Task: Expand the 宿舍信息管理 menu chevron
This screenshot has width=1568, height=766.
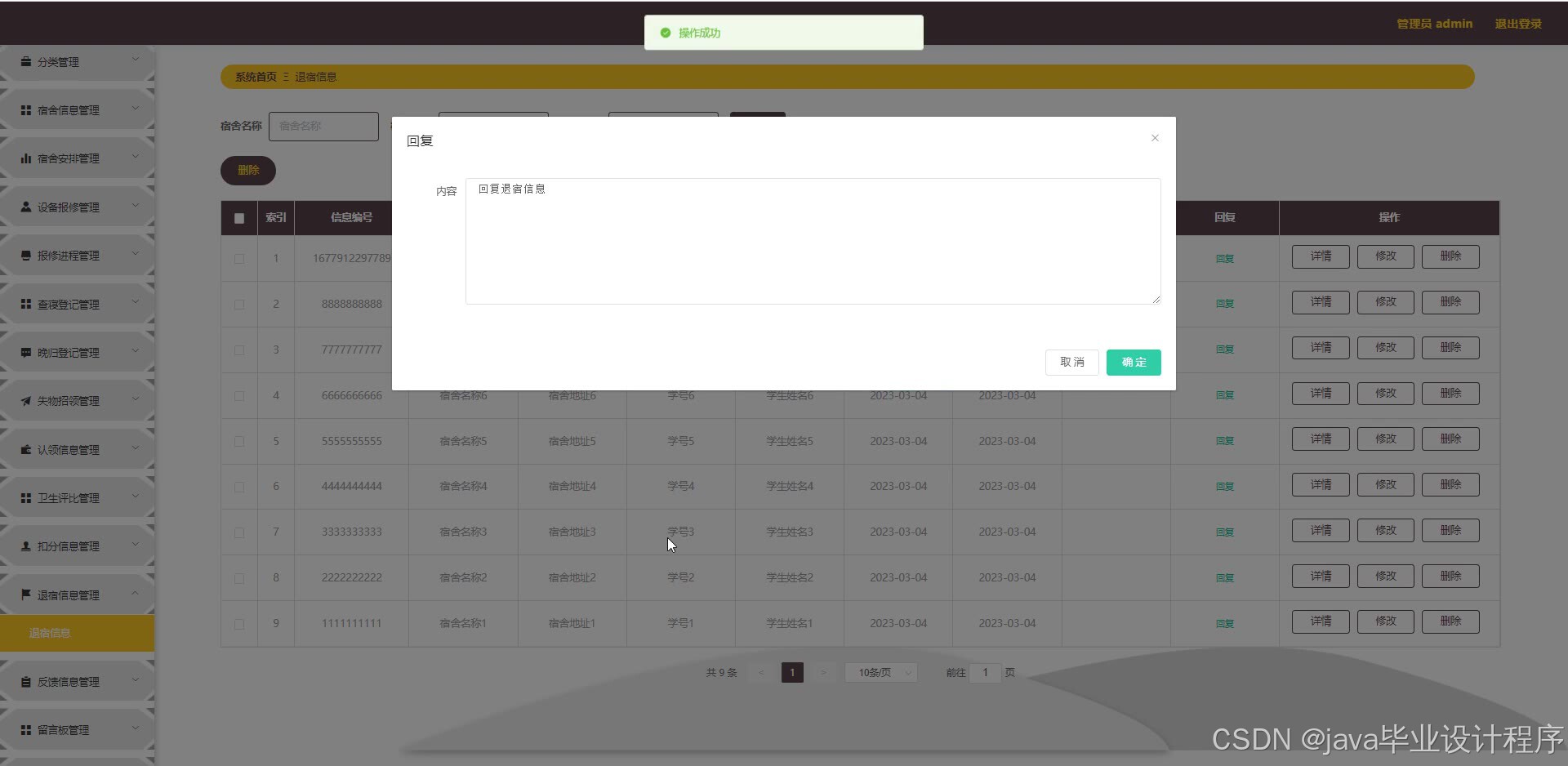Action: tap(136, 108)
